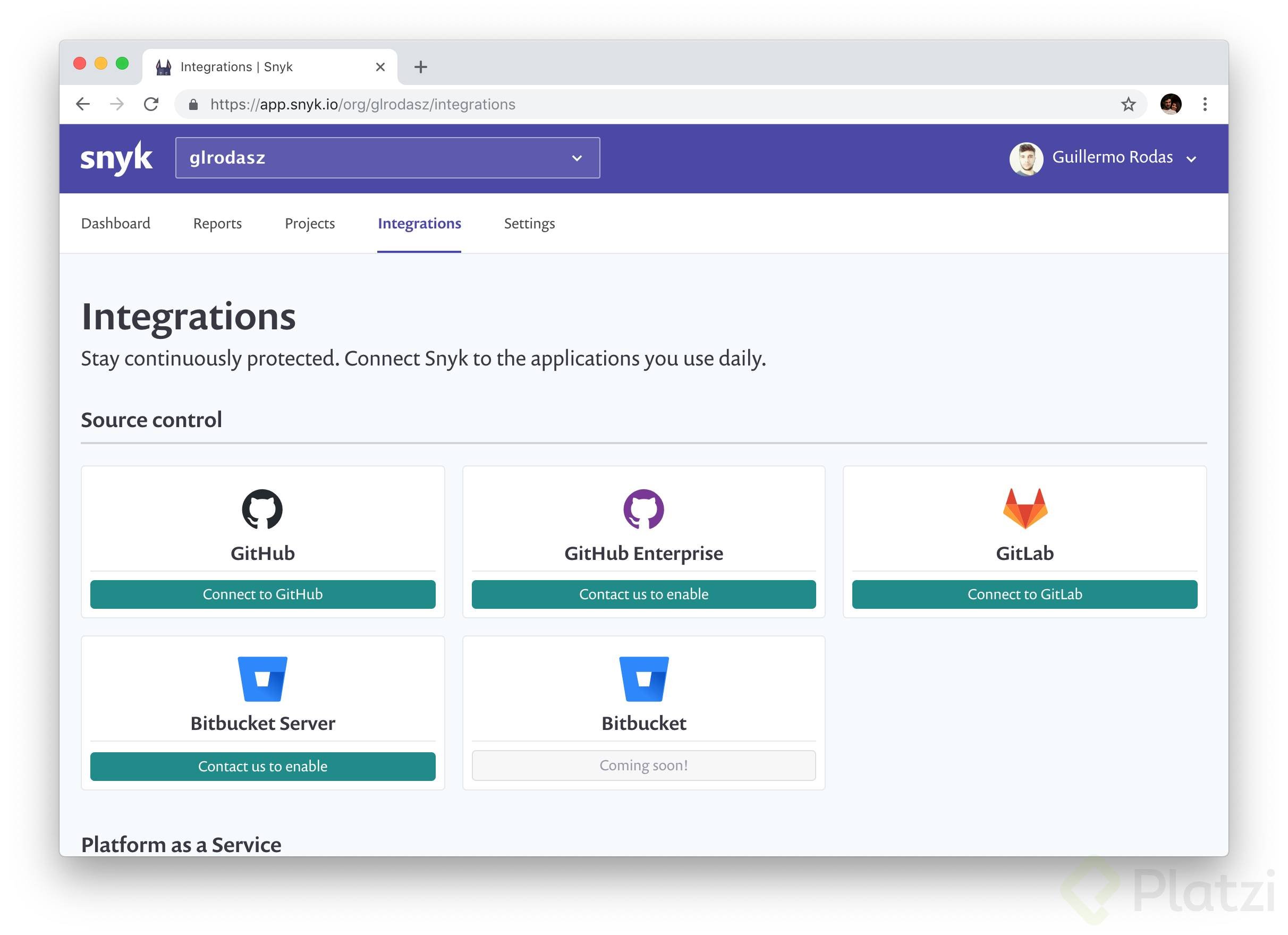Click the green zoom window button
The width and height of the screenshot is (1288, 935).
click(x=122, y=63)
